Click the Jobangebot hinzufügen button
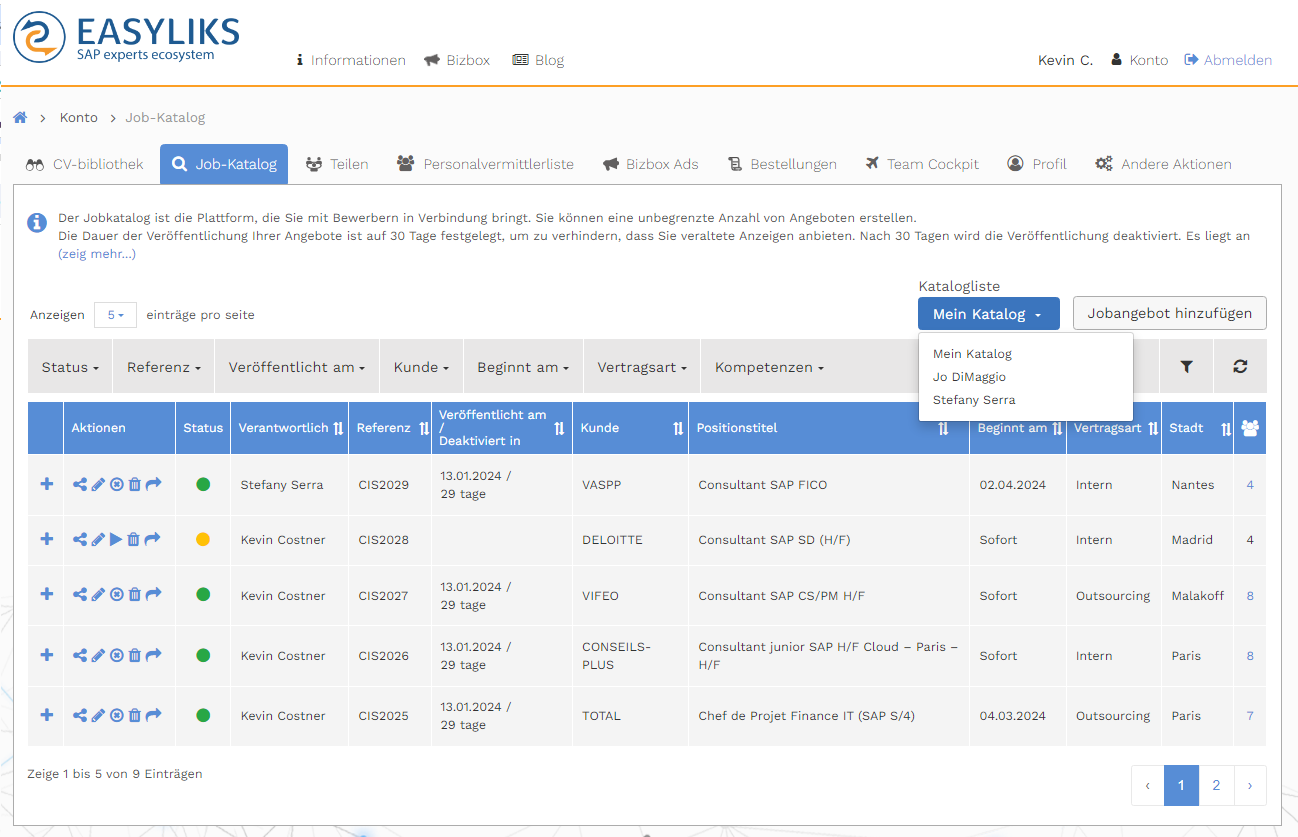1298x837 pixels. click(x=1169, y=313)
